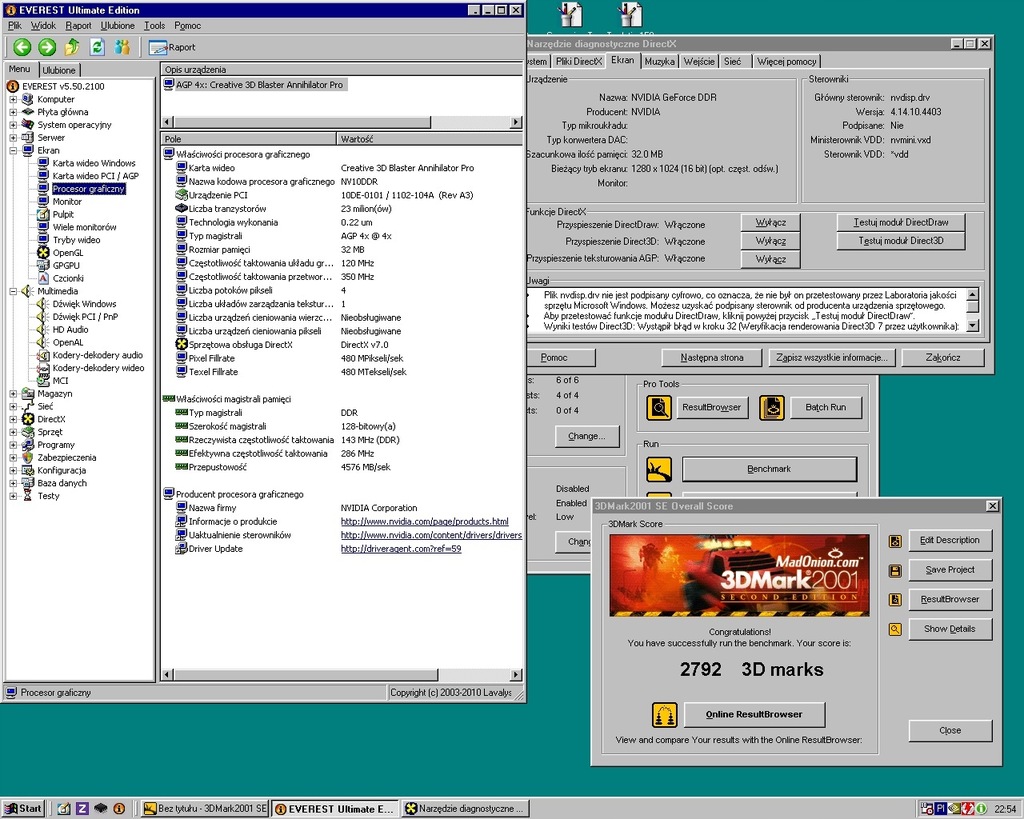Image resolution: width=1024 pixels, height=819 pixels.
Task: Switch to the Muzyka tab in DirectX tool
Action: (659, 61)
